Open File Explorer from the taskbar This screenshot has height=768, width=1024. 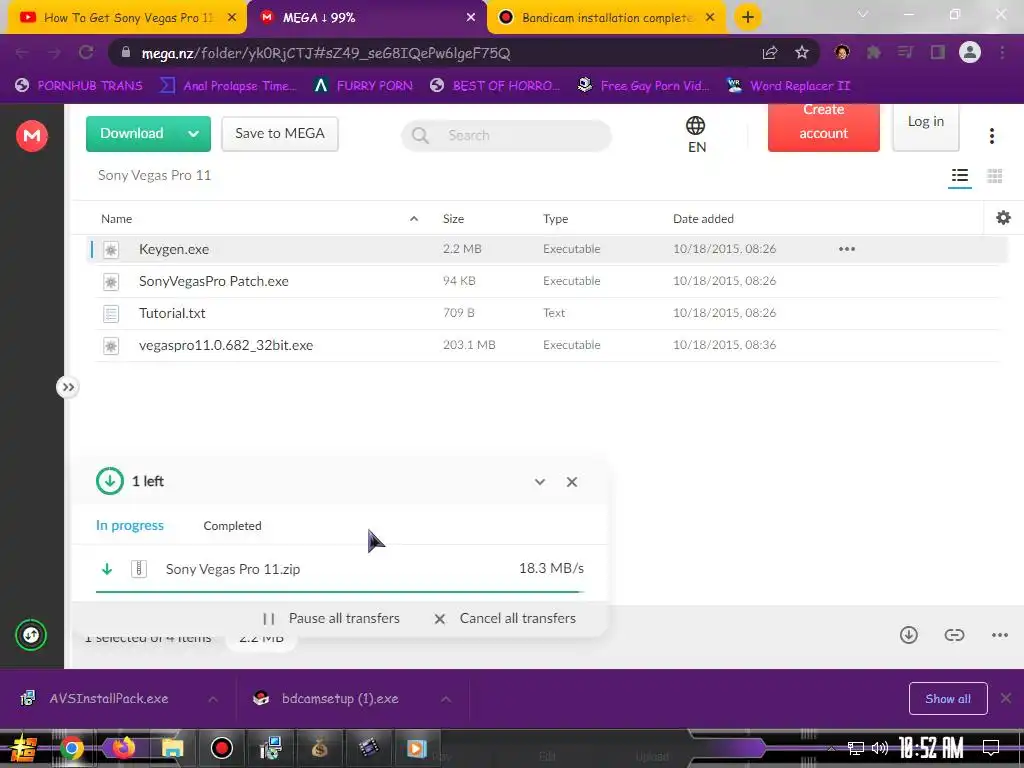pyautogui.click(x=172, y=748)
